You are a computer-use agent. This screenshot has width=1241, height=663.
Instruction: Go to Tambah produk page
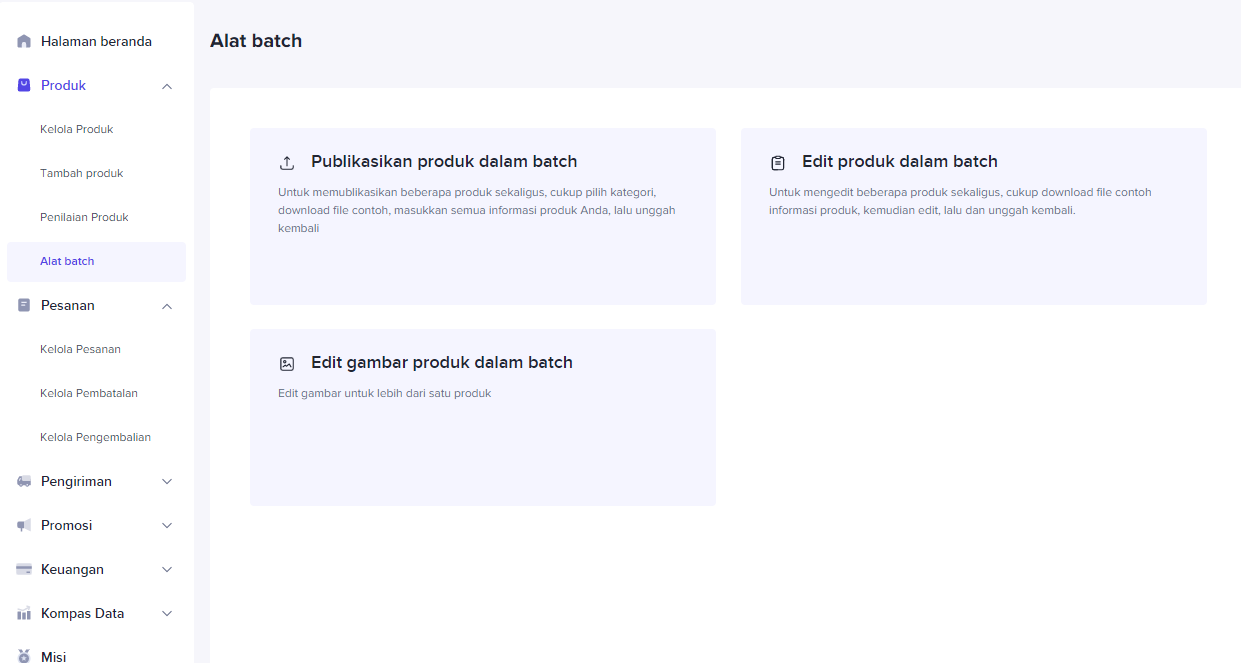[x=82, y=174]
